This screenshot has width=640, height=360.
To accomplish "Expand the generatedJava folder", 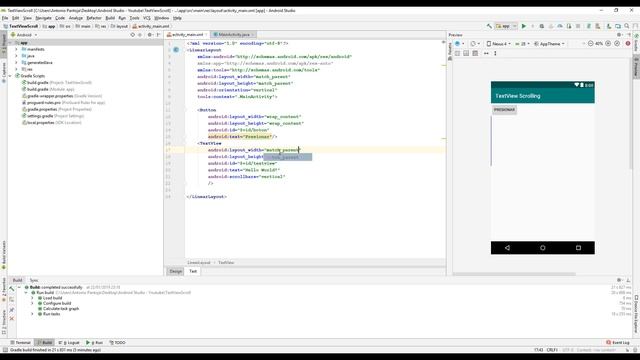I will pos(16,63).
